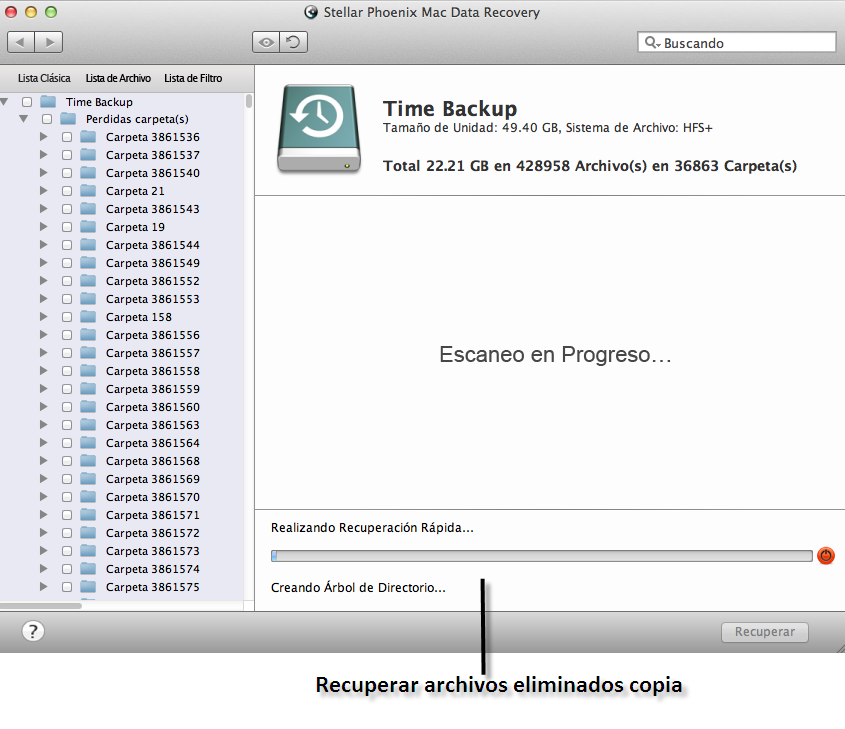Screen dimensions: 845x729
Task: Click Realizando Recuperación Rápida… status text
Action: pyautogui.click(x=372, y=527)
